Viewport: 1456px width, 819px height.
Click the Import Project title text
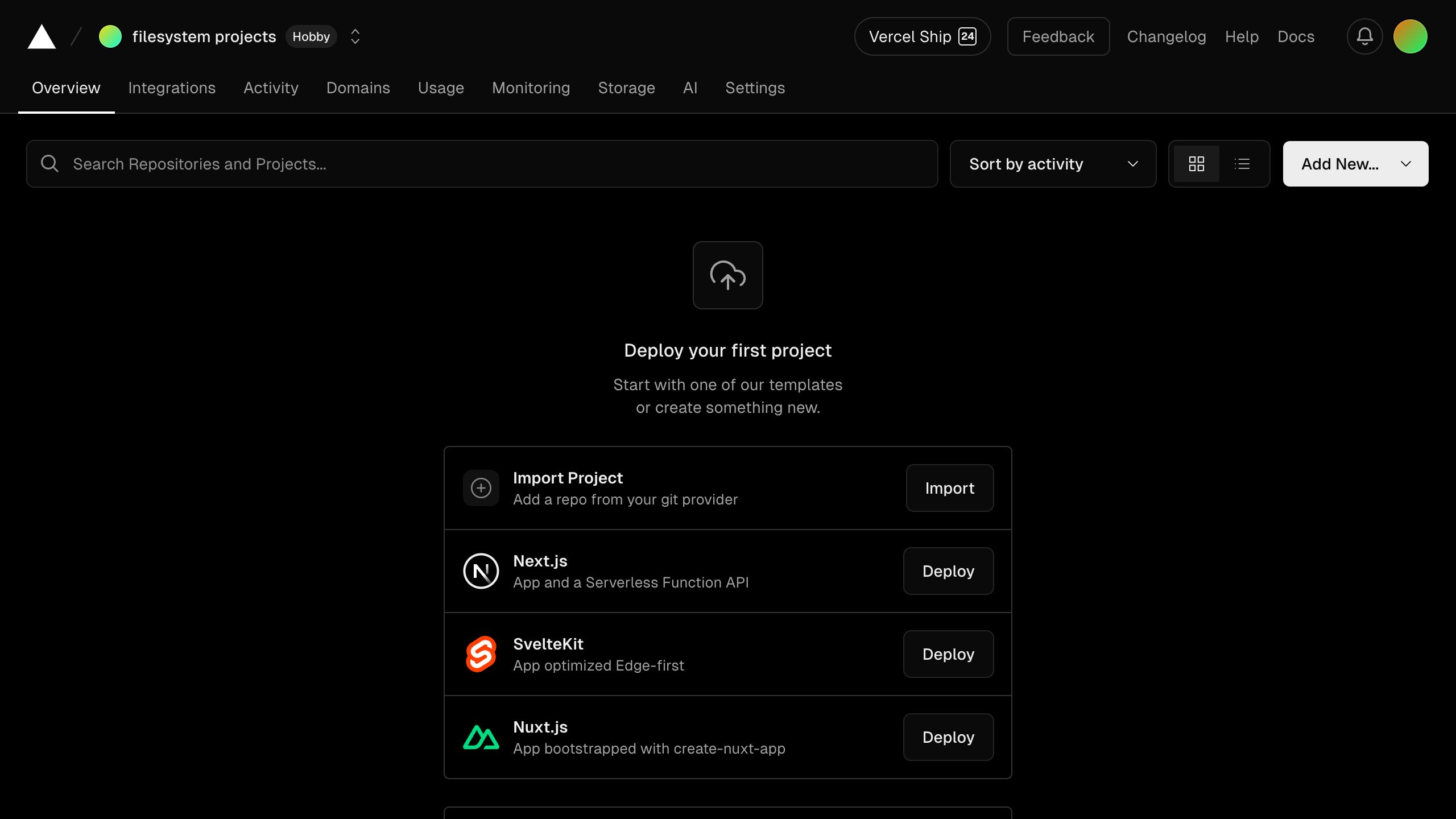click(x=568, y=478)
